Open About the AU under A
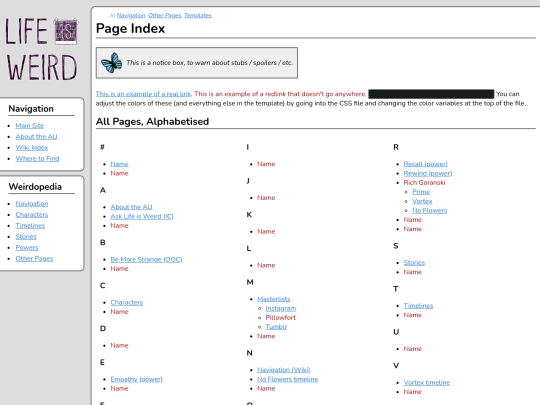This screenshot has height=405, width=540. pos(131,207)
